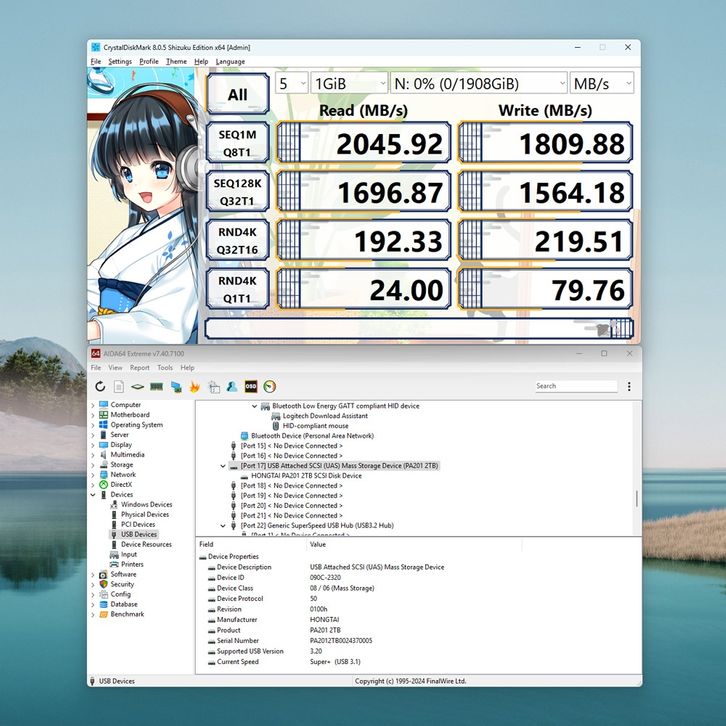Screen dimensions: 726x726
Task: Click the Refresh icon in AIDA64 toolbar
Action: click(x=100, y=386)
